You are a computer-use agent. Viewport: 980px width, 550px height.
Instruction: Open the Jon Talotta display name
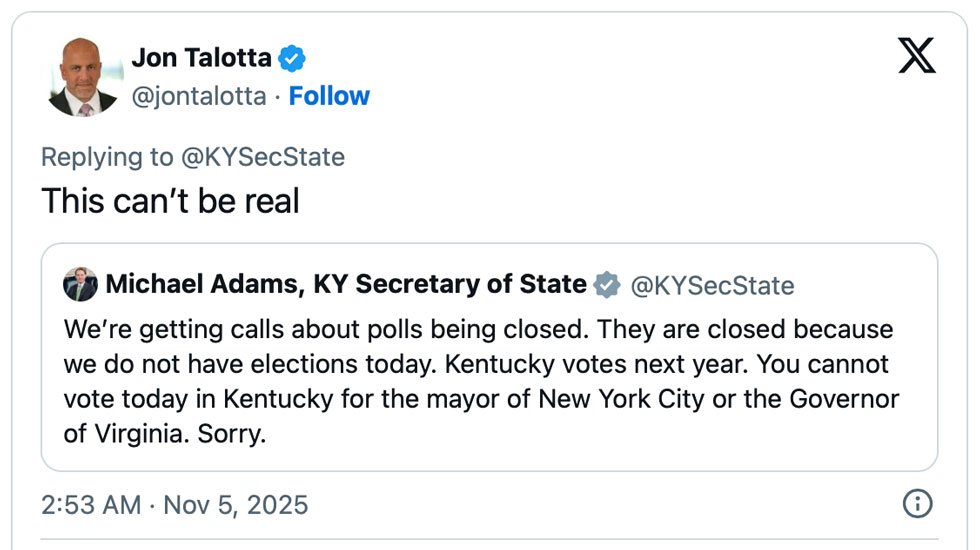pos(201,58)
